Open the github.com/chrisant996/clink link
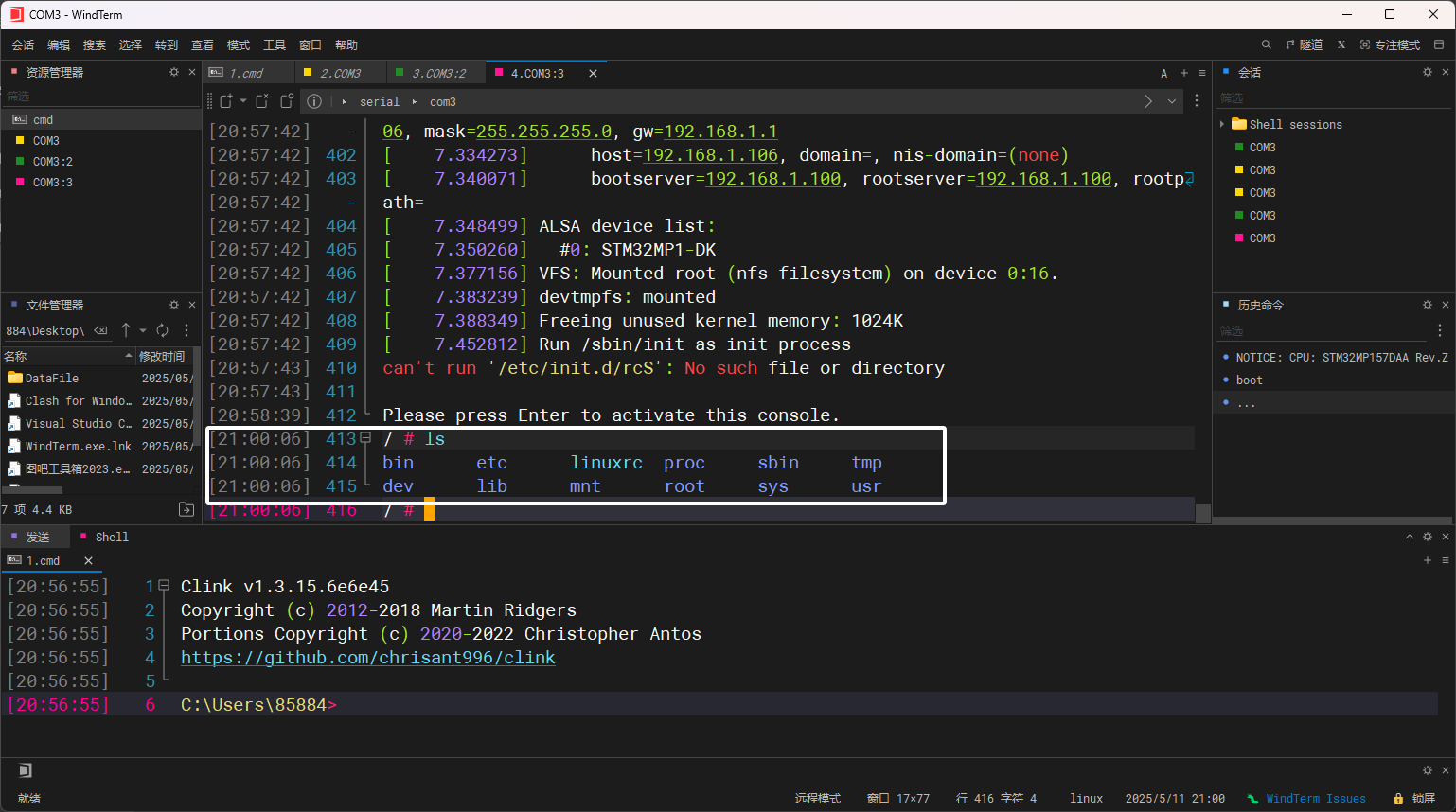 click(368, 657)
